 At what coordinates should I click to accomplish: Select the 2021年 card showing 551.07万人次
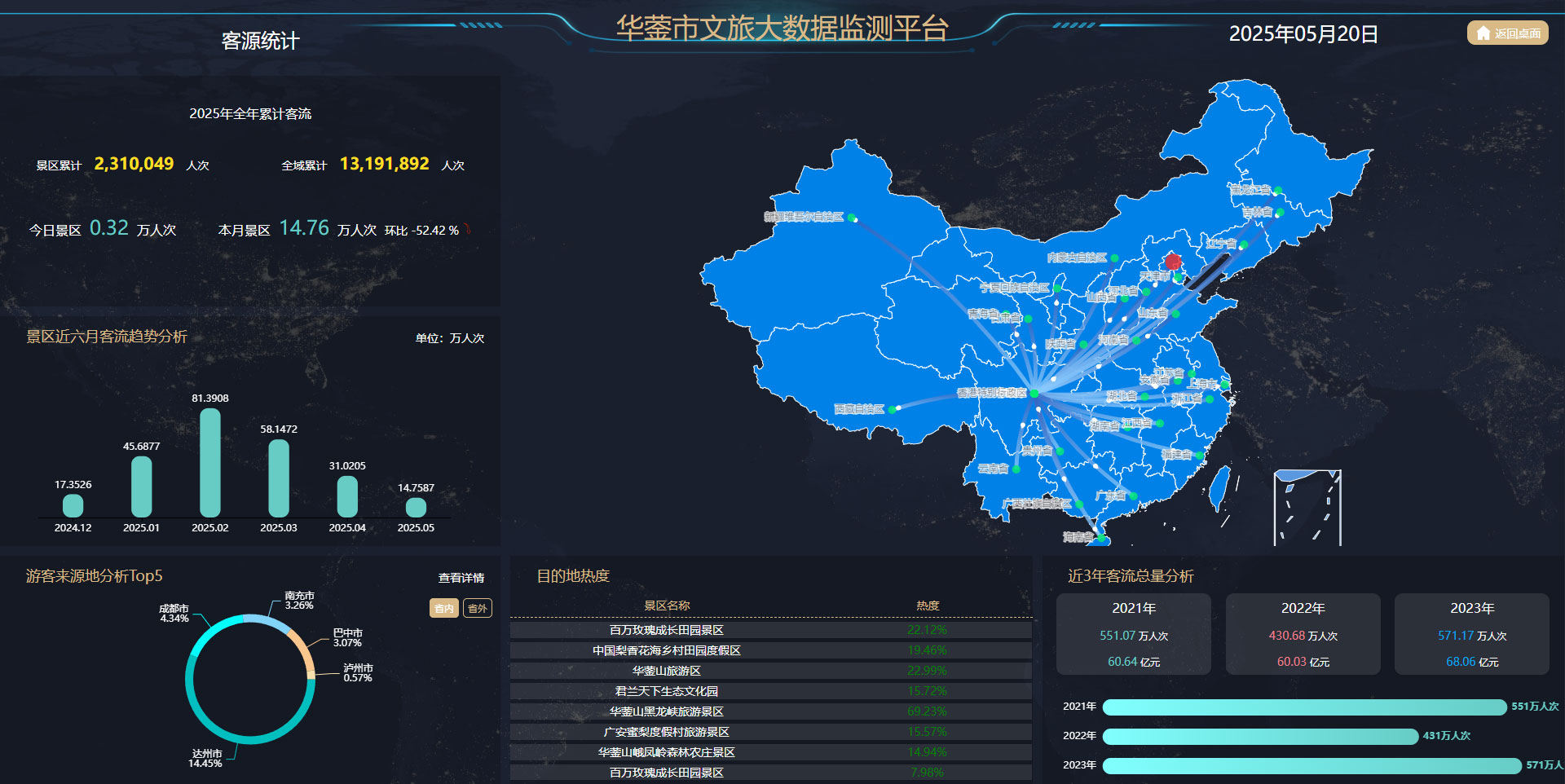1133,634
